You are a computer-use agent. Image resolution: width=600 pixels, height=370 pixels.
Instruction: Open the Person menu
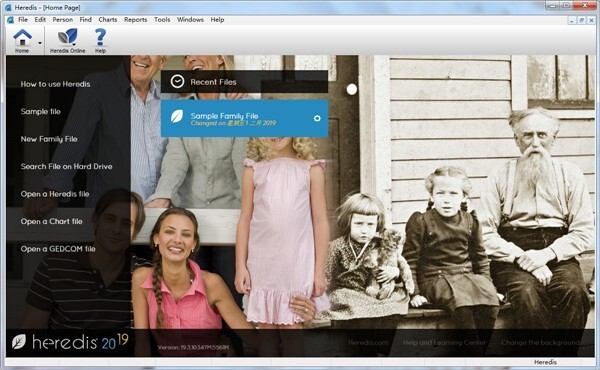[63, 20]
